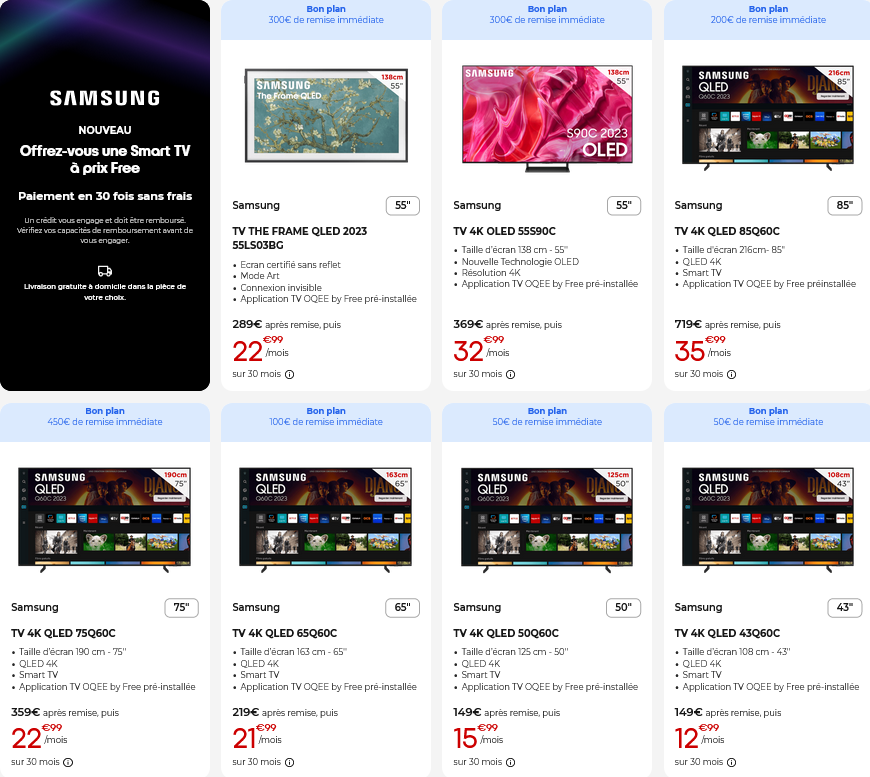Click the 43" size badge
Image resolution: width=870 pixels, height=777 pixels.
844,608
